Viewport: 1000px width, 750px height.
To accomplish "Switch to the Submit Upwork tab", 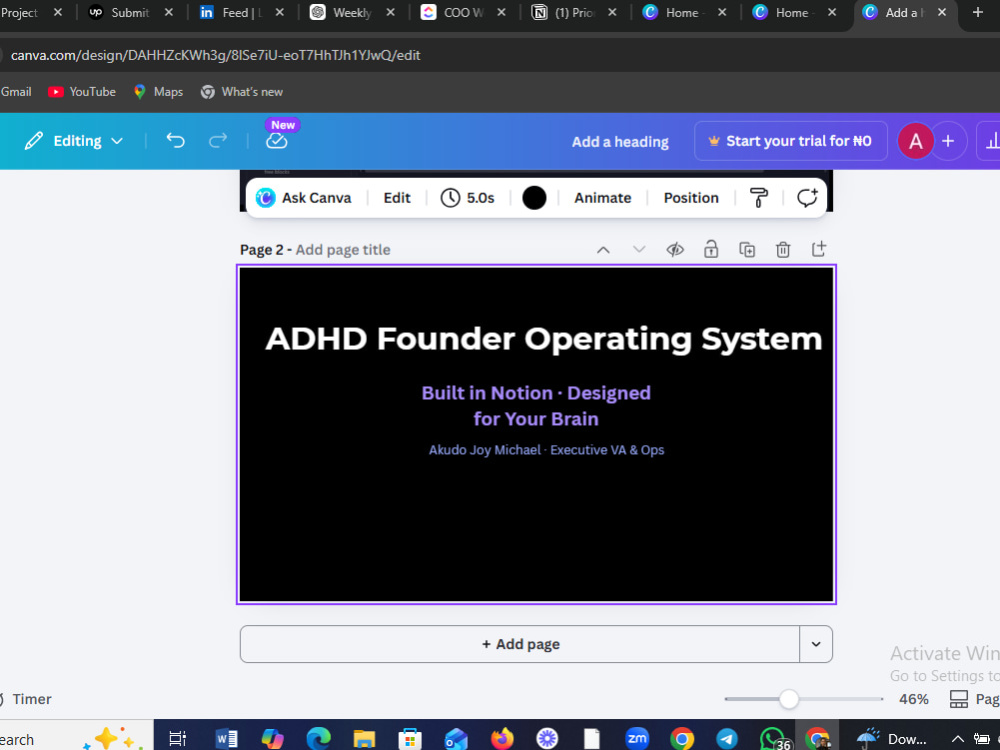I will [x=130, y=12].
